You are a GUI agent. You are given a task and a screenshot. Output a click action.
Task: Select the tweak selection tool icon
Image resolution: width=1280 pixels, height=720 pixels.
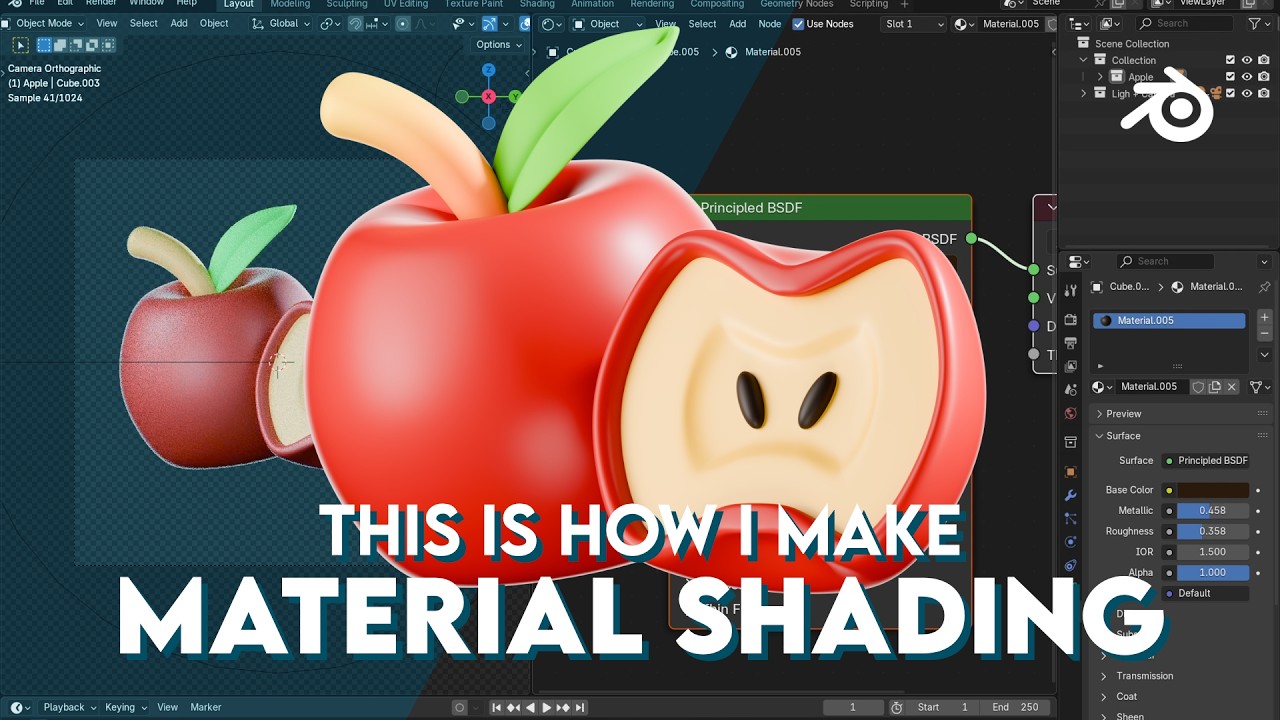point(21,44)
